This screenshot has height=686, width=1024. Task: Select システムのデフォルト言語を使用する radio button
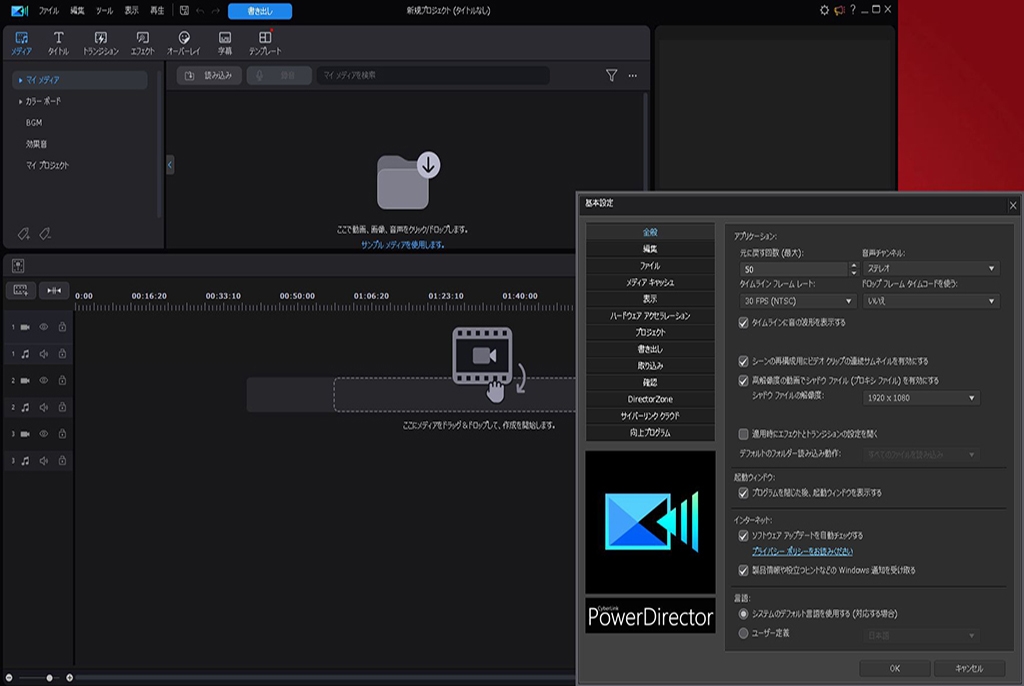point(743,614)
